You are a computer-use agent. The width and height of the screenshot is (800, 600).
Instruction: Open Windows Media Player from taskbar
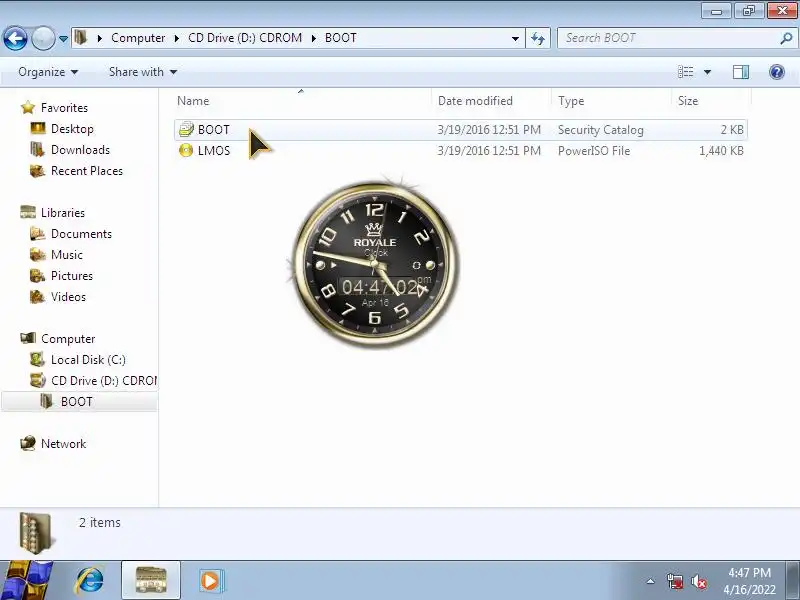pyautogui.click(x=210, y=581)
